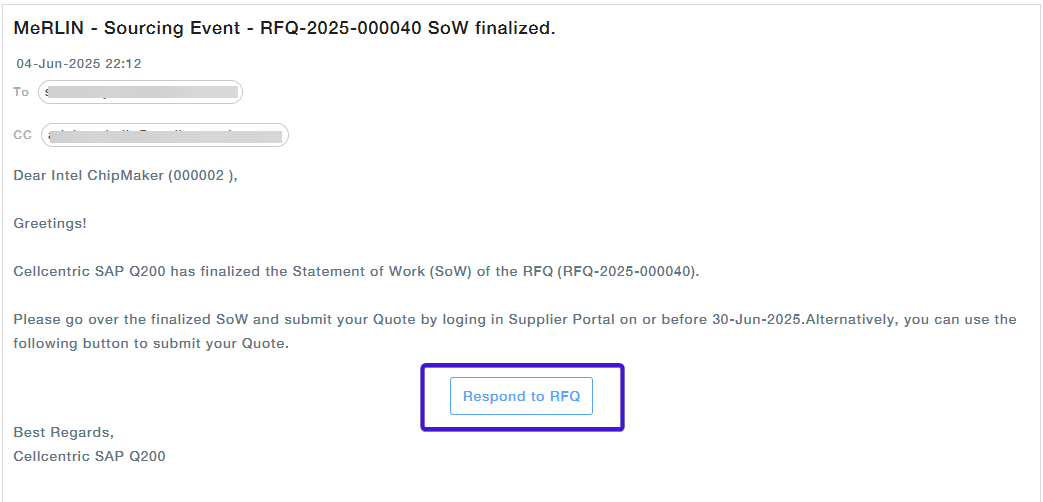Viewport: 1043px width, 502px height.
Task: Click the Cellcentric SAP Q200 signature line
Action: pyautogui.click(x=89, y=457)
